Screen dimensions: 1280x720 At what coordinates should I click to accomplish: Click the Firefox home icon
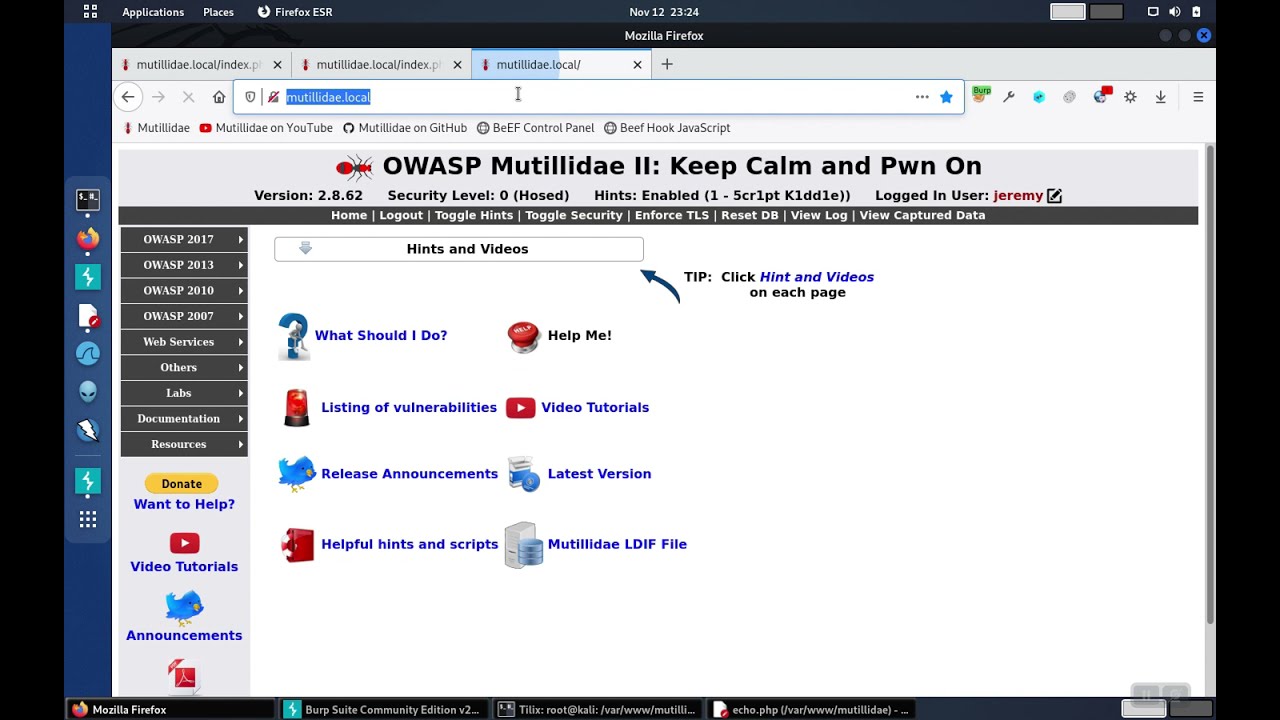(x=219, y=97)
